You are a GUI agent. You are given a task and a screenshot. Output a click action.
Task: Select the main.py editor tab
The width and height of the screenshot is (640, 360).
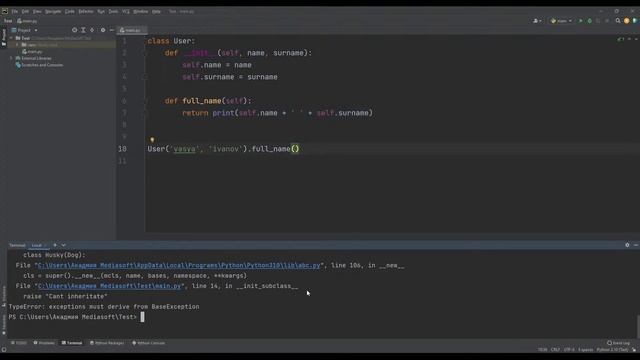[x=131, y=30]
